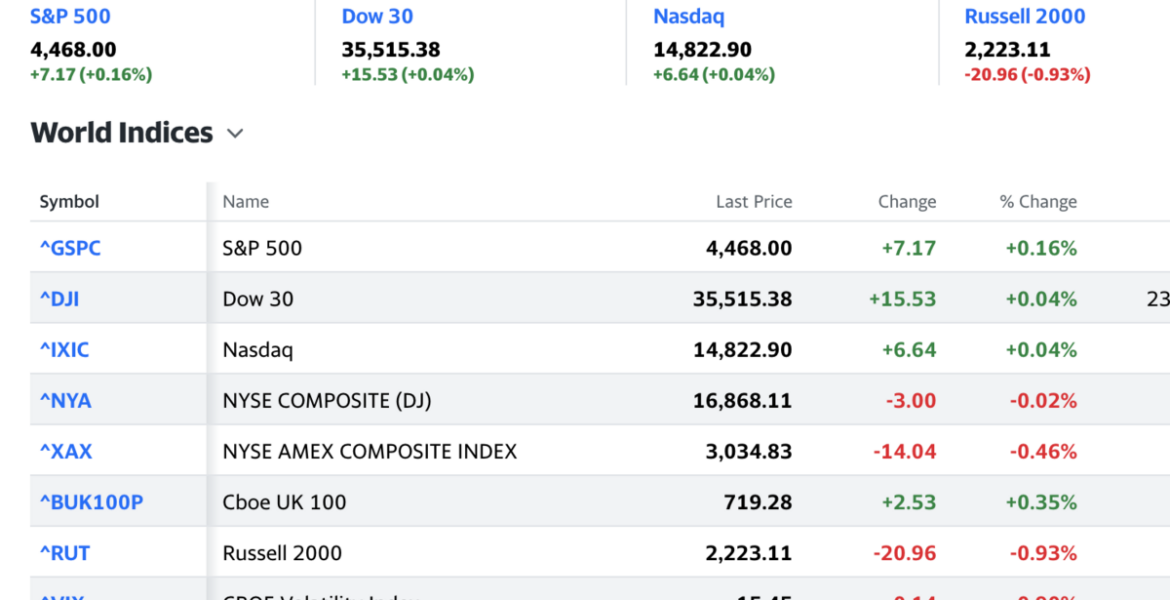Image resolution: width=1170 pixels, height=600 pixels.
Task: Expand the World Indices dropdown chevron
Action: point(235,134)
